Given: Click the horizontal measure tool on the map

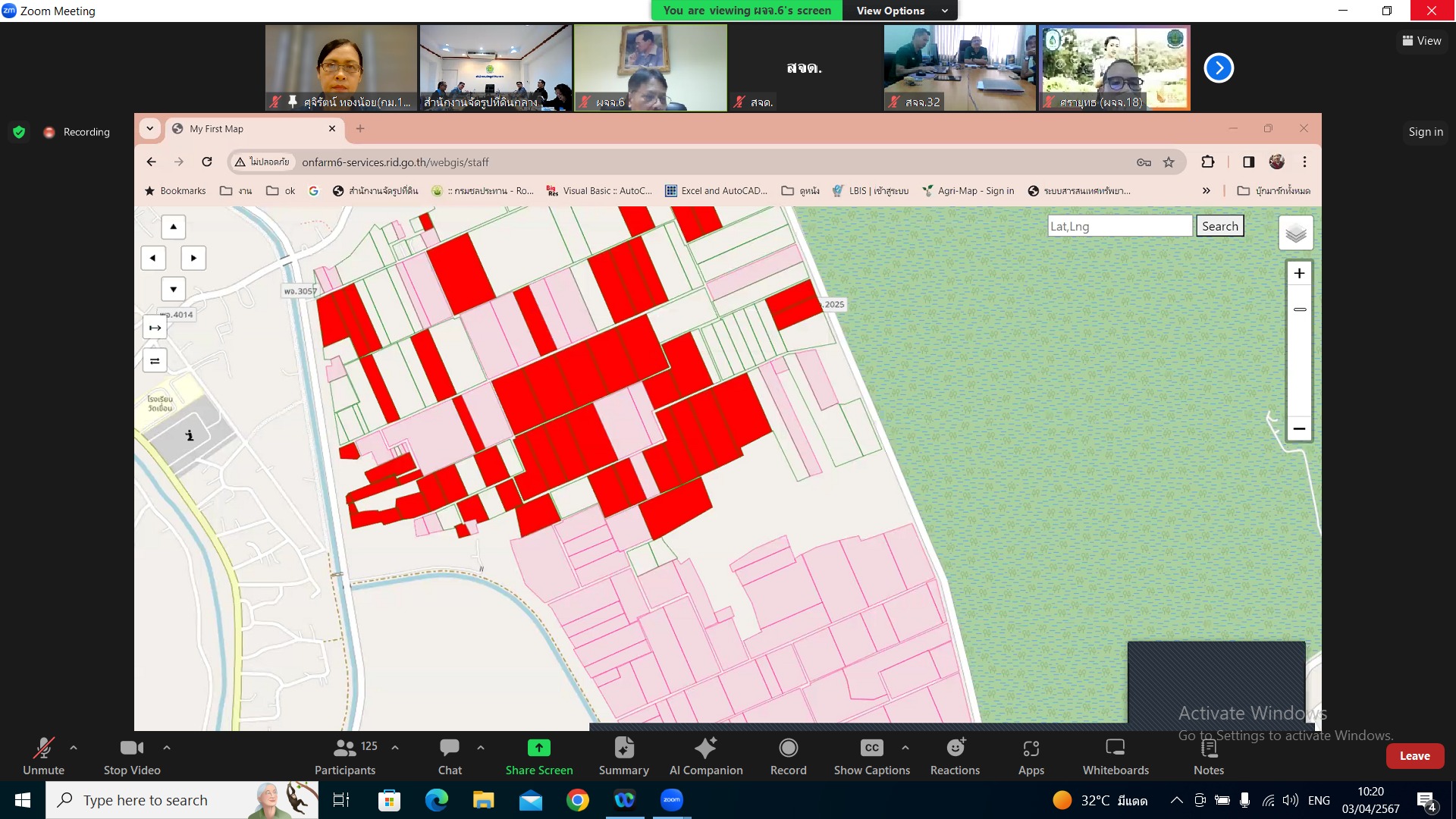Looking at the screenshot, I should coord(155,328).
